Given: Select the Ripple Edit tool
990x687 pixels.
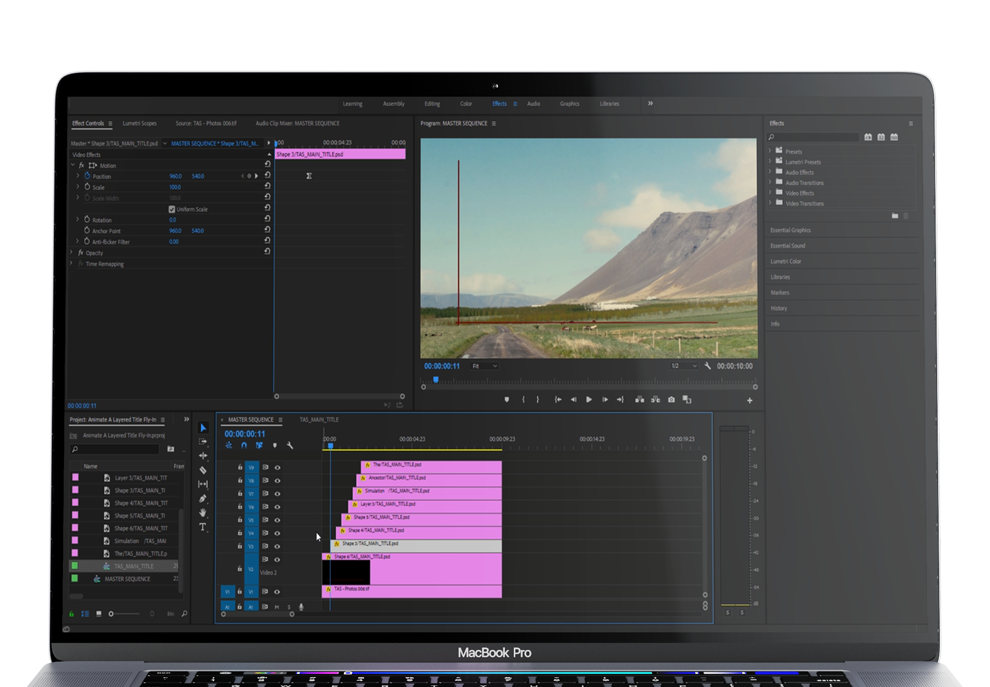Looking at the screenshot, I should pos(203,455).
